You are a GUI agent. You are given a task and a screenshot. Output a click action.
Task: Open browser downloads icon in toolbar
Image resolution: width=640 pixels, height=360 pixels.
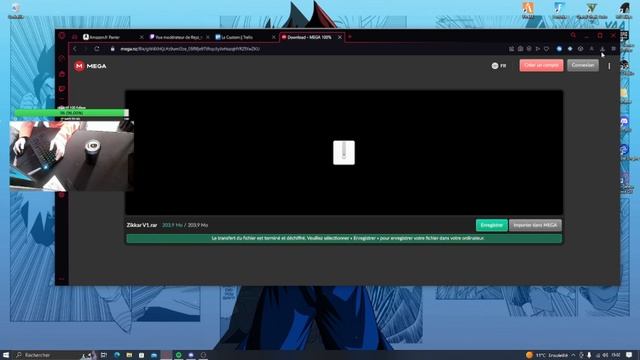coord(602,49)
